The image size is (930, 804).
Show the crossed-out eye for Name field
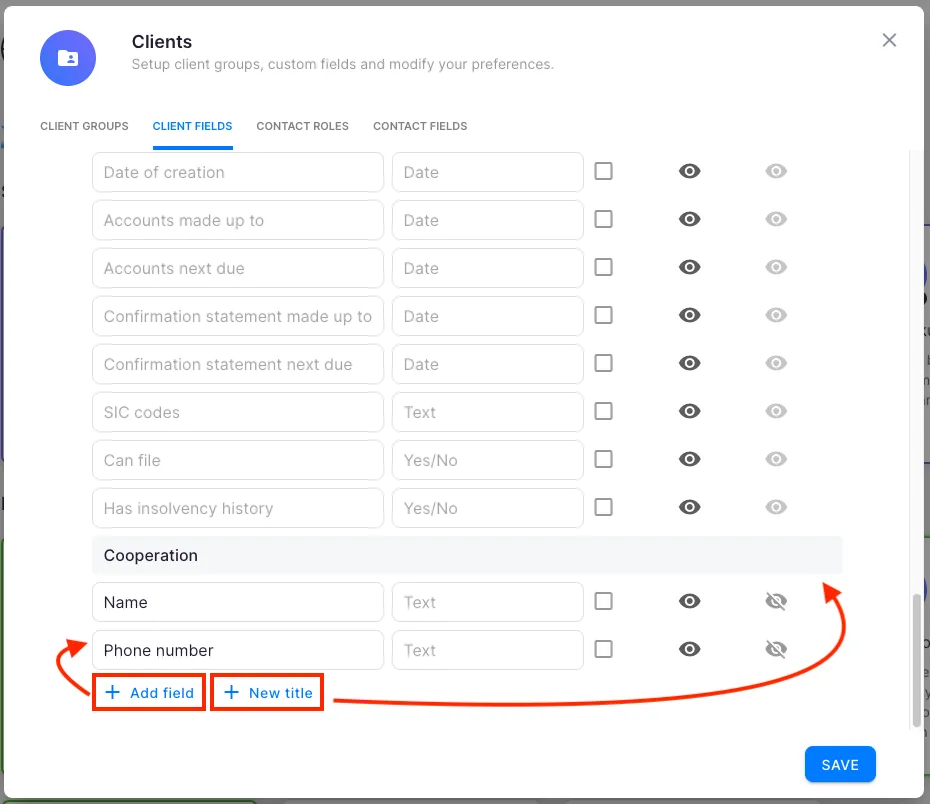776,602
